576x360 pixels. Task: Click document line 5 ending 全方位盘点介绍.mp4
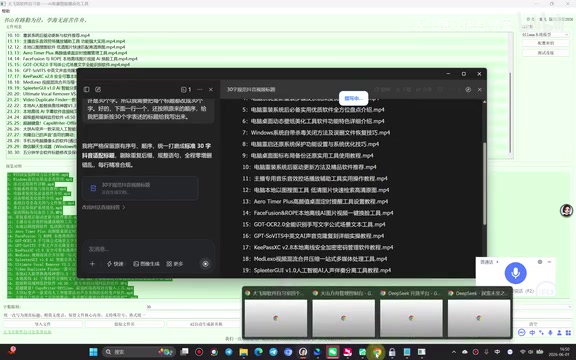pos(313,109)
